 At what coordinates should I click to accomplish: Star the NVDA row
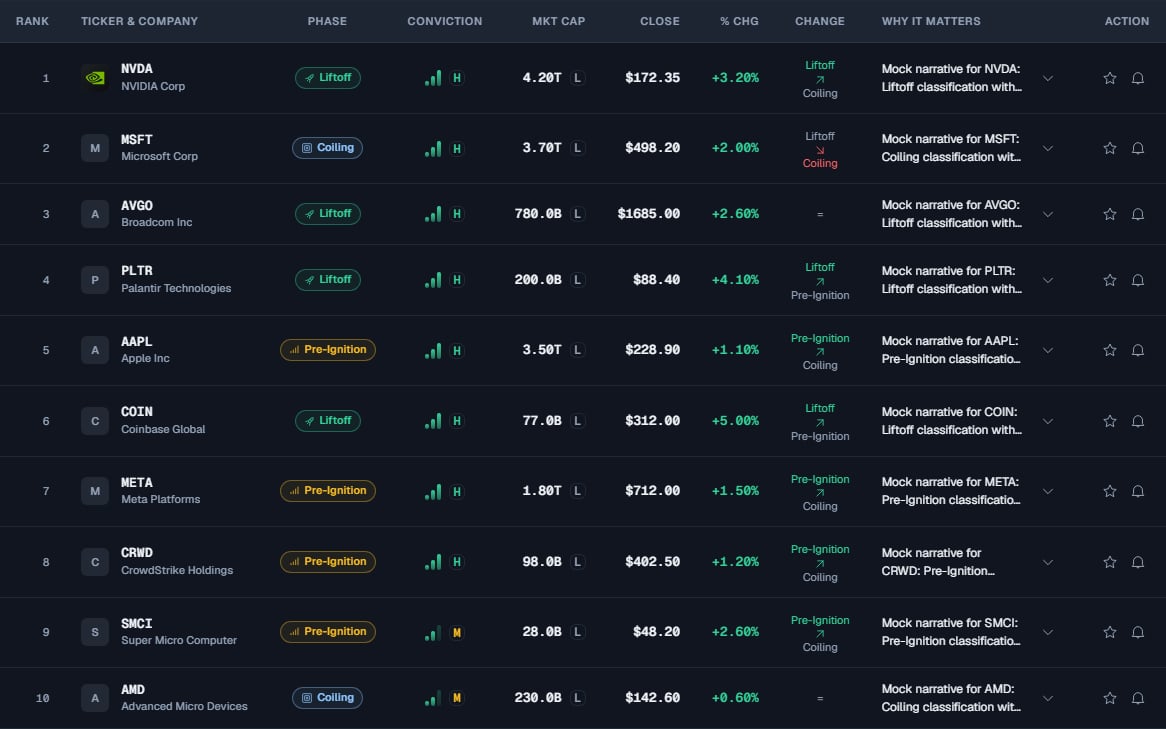(x=1109, y=78)
